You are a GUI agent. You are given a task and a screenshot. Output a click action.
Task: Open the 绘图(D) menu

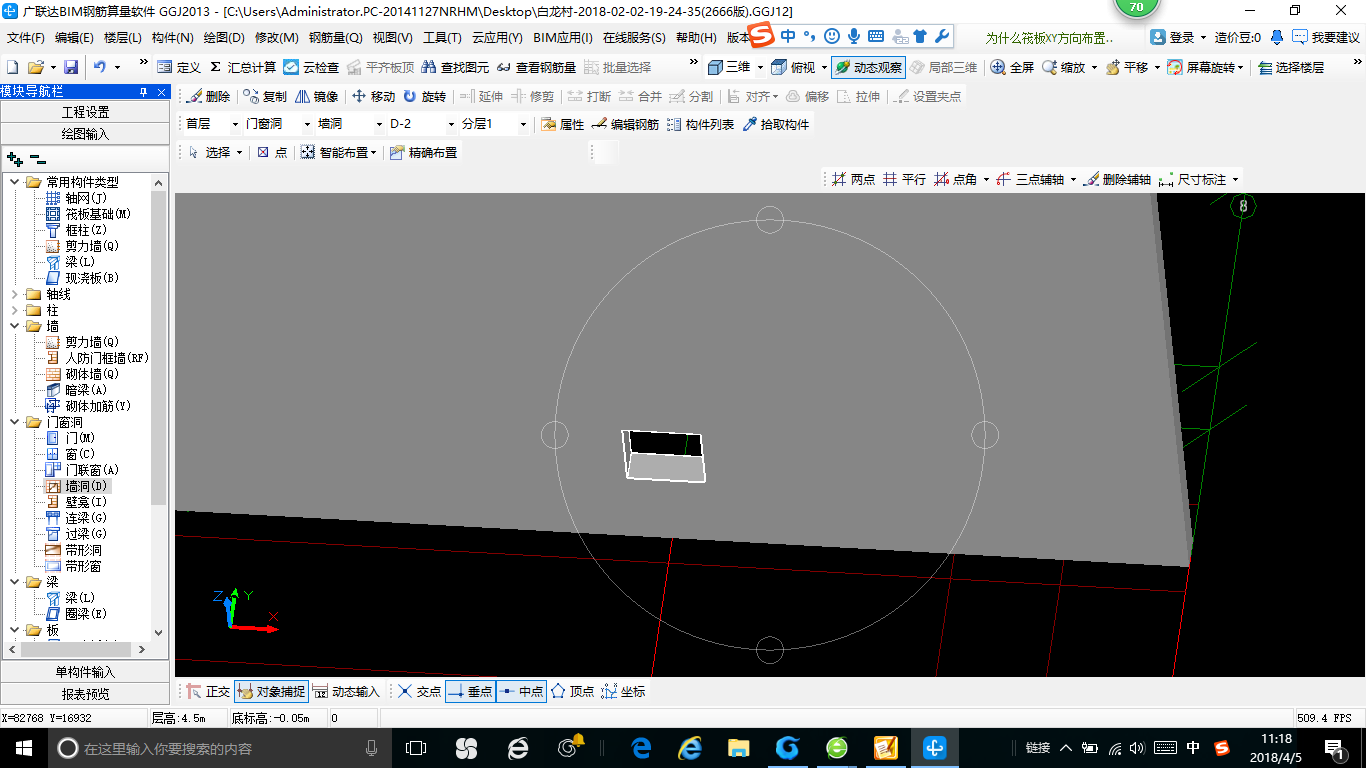(224, 38)
